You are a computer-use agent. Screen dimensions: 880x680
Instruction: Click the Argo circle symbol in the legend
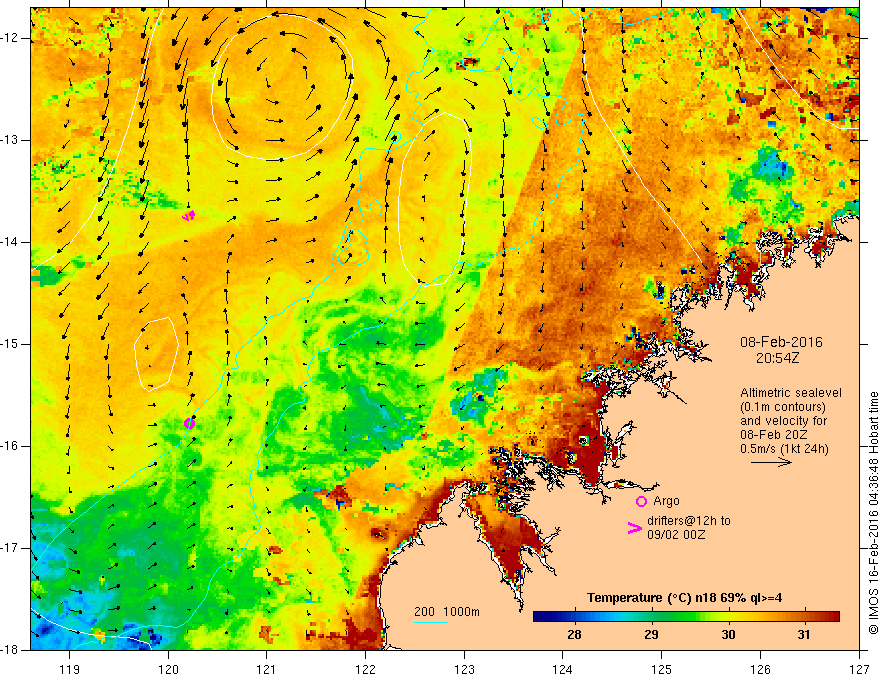[x=641, y=501]
